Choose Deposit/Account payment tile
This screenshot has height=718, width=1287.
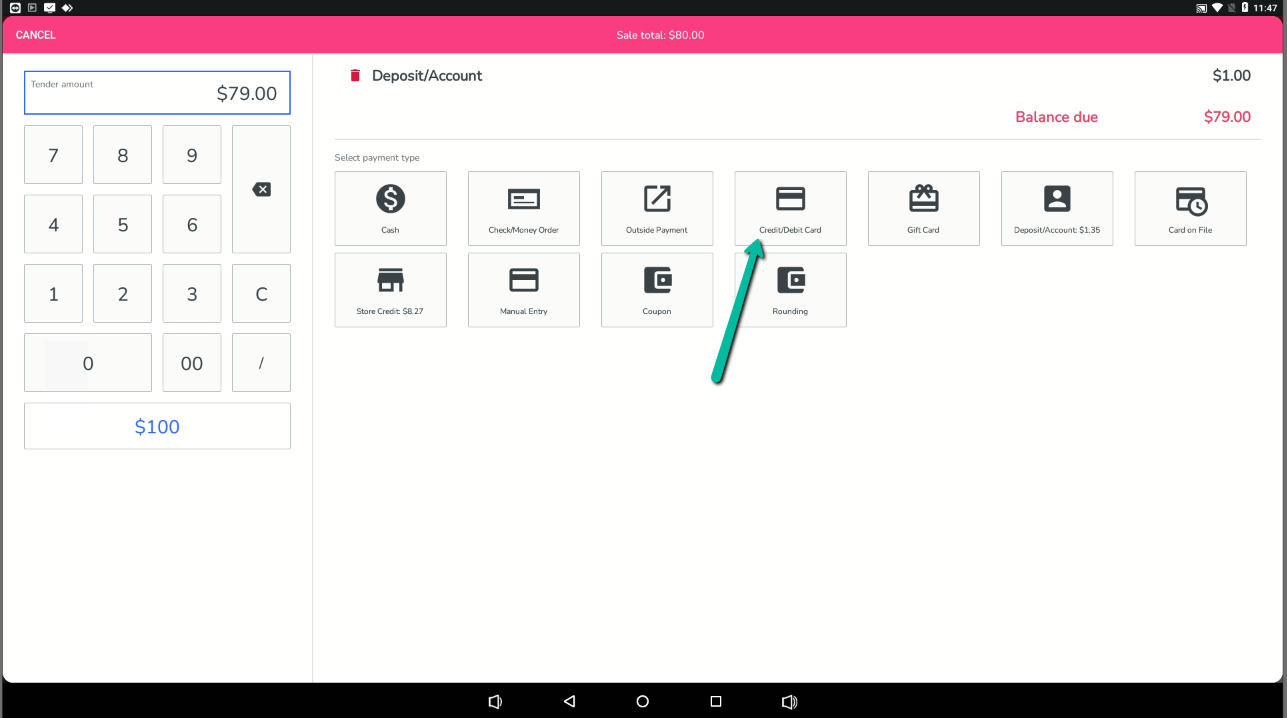click(1056, 208)
